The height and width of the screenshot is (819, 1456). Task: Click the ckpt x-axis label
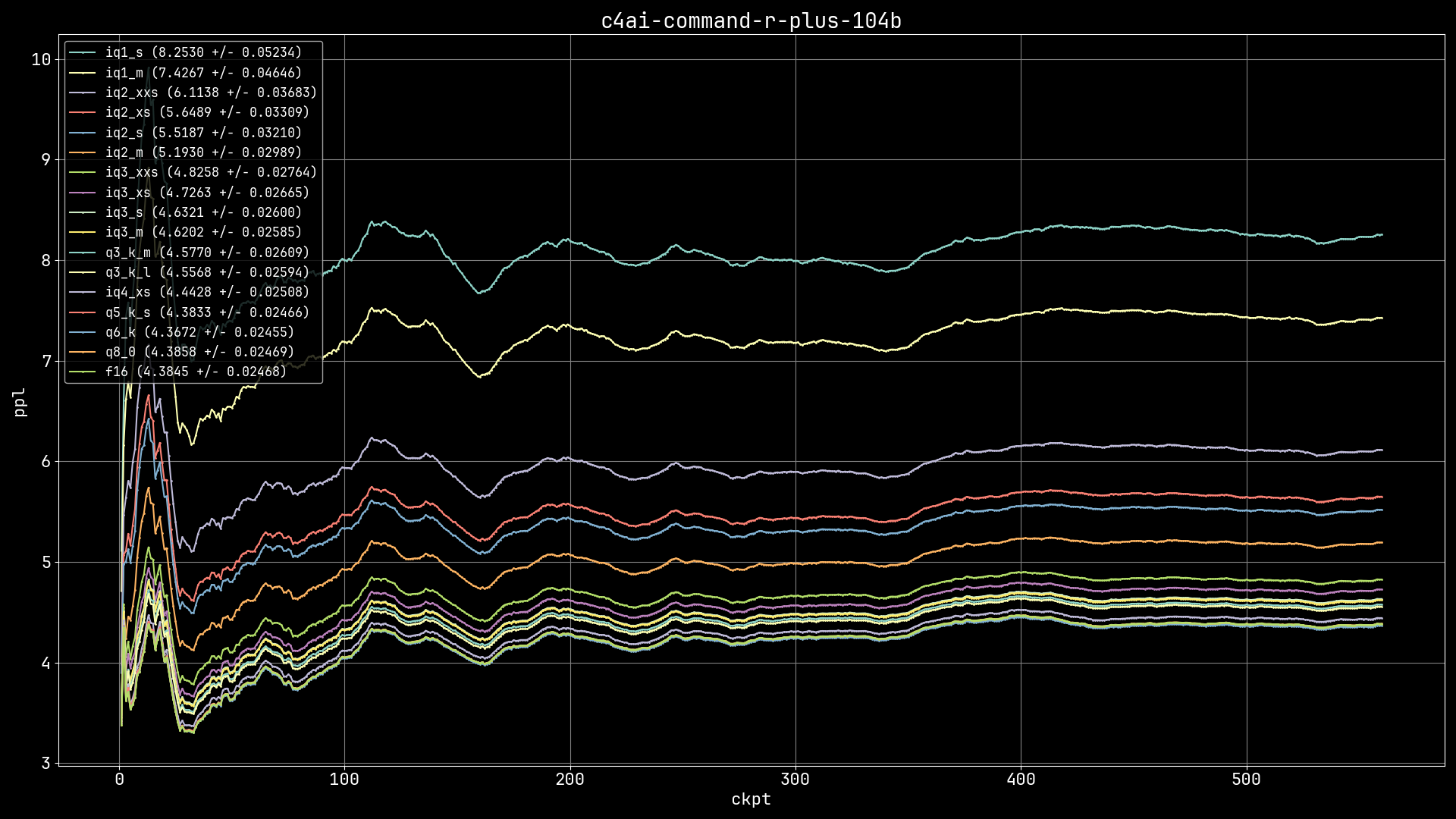(x=751, y=799)
